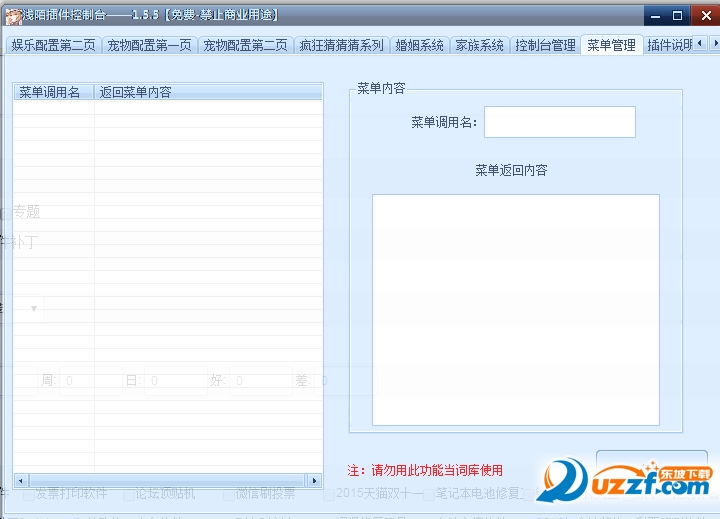The width and height of the screenshot is (720, 519).
Task: Go to 婚姻系统 tab
Action: [x=419, y=45]
